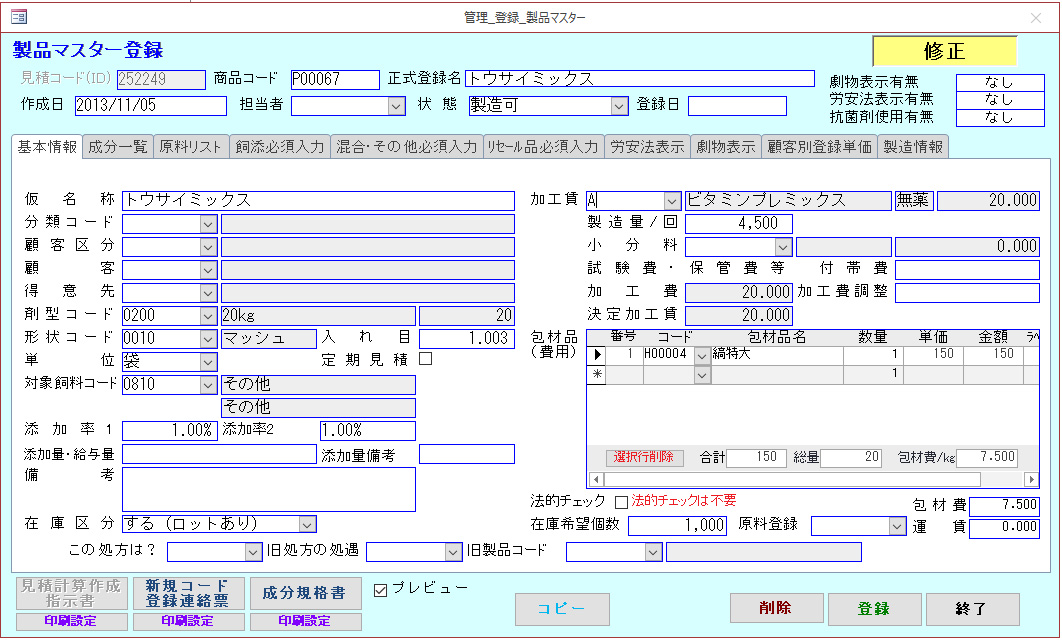Enable the 法的チェック checkbox

[x=621, y=501]
